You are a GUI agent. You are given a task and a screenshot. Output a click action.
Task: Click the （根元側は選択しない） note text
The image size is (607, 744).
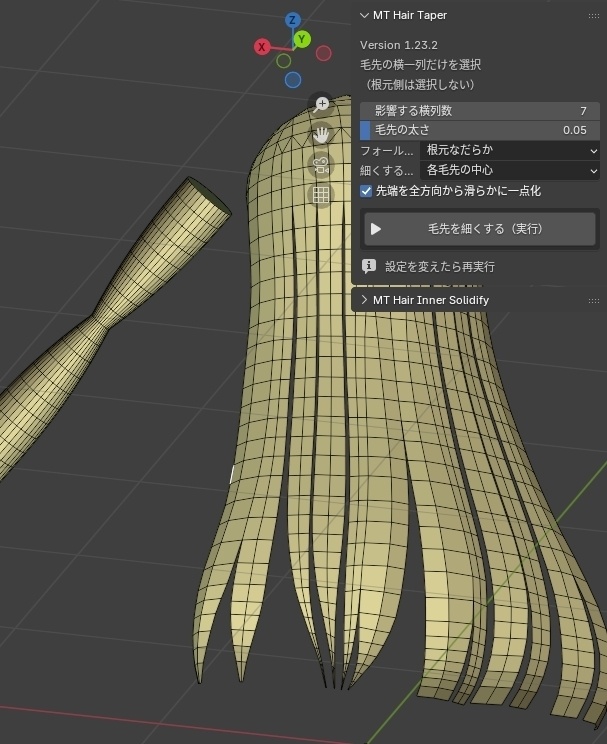[420, 84]
